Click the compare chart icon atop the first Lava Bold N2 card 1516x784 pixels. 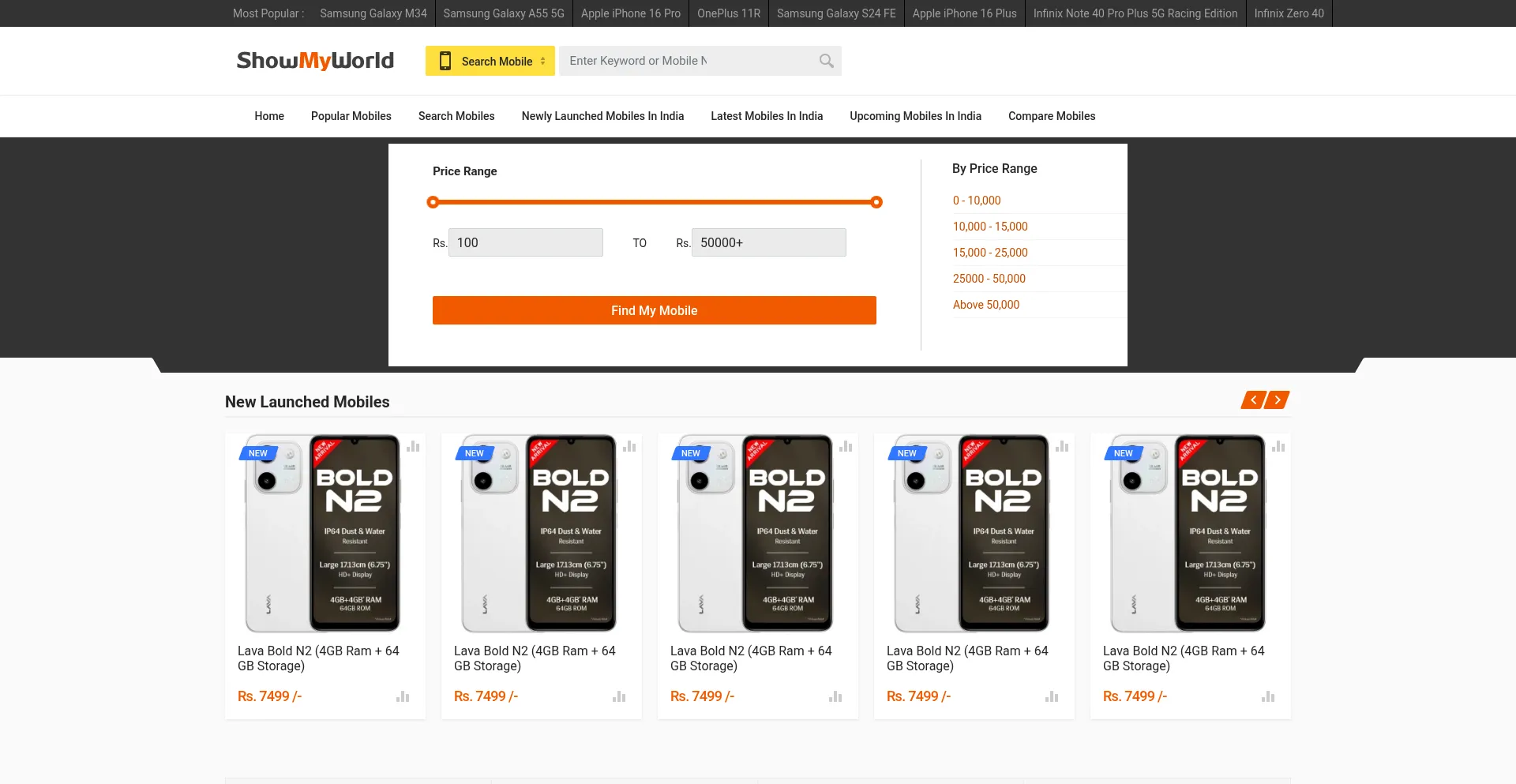(413, 446)
